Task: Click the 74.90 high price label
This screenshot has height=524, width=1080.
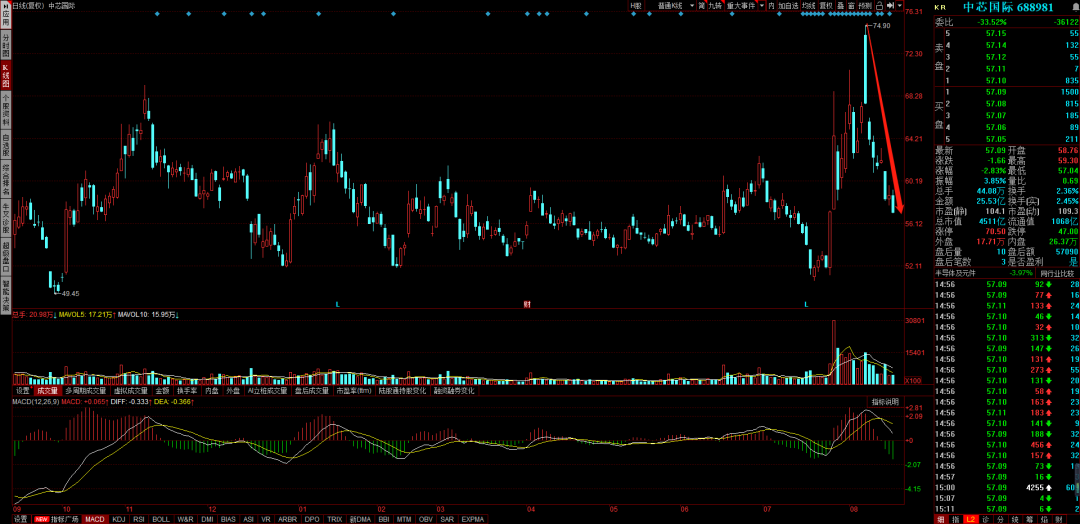Action: tap(880, 25)
